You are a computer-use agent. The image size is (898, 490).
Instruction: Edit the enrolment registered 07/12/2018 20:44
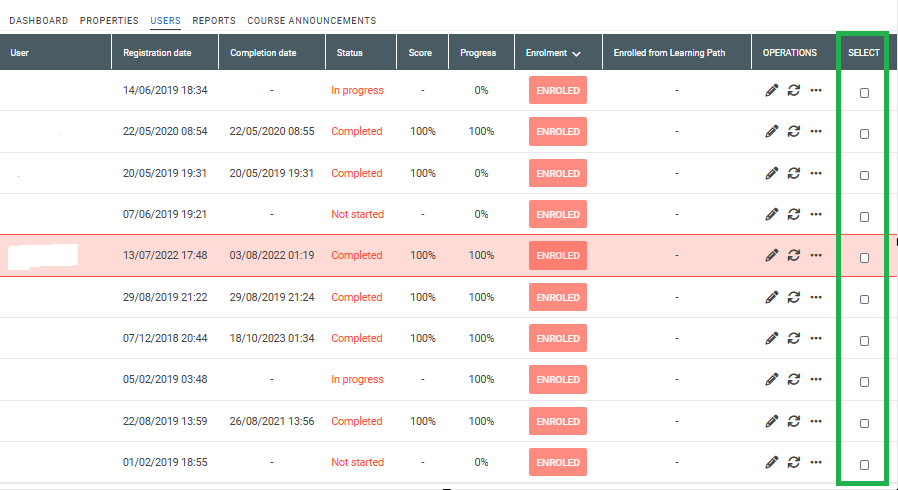[x=771, y=338]
